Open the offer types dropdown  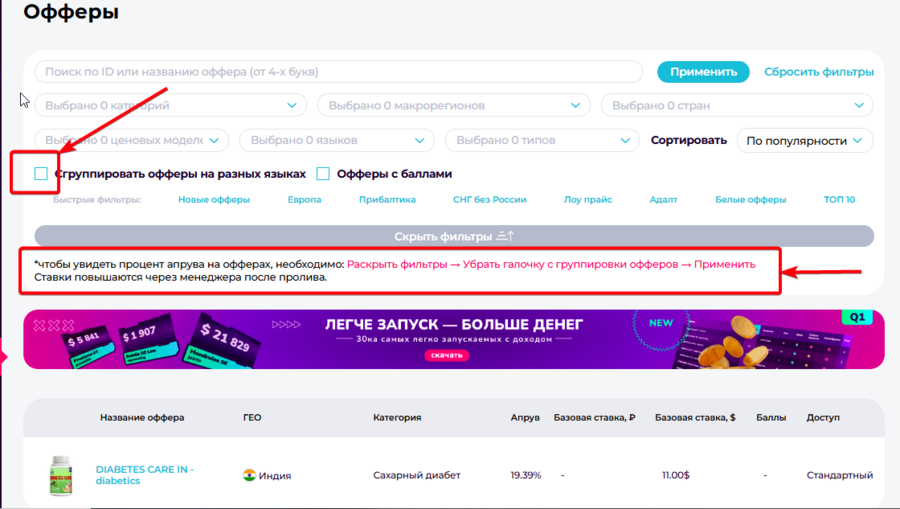click(541, 141)
